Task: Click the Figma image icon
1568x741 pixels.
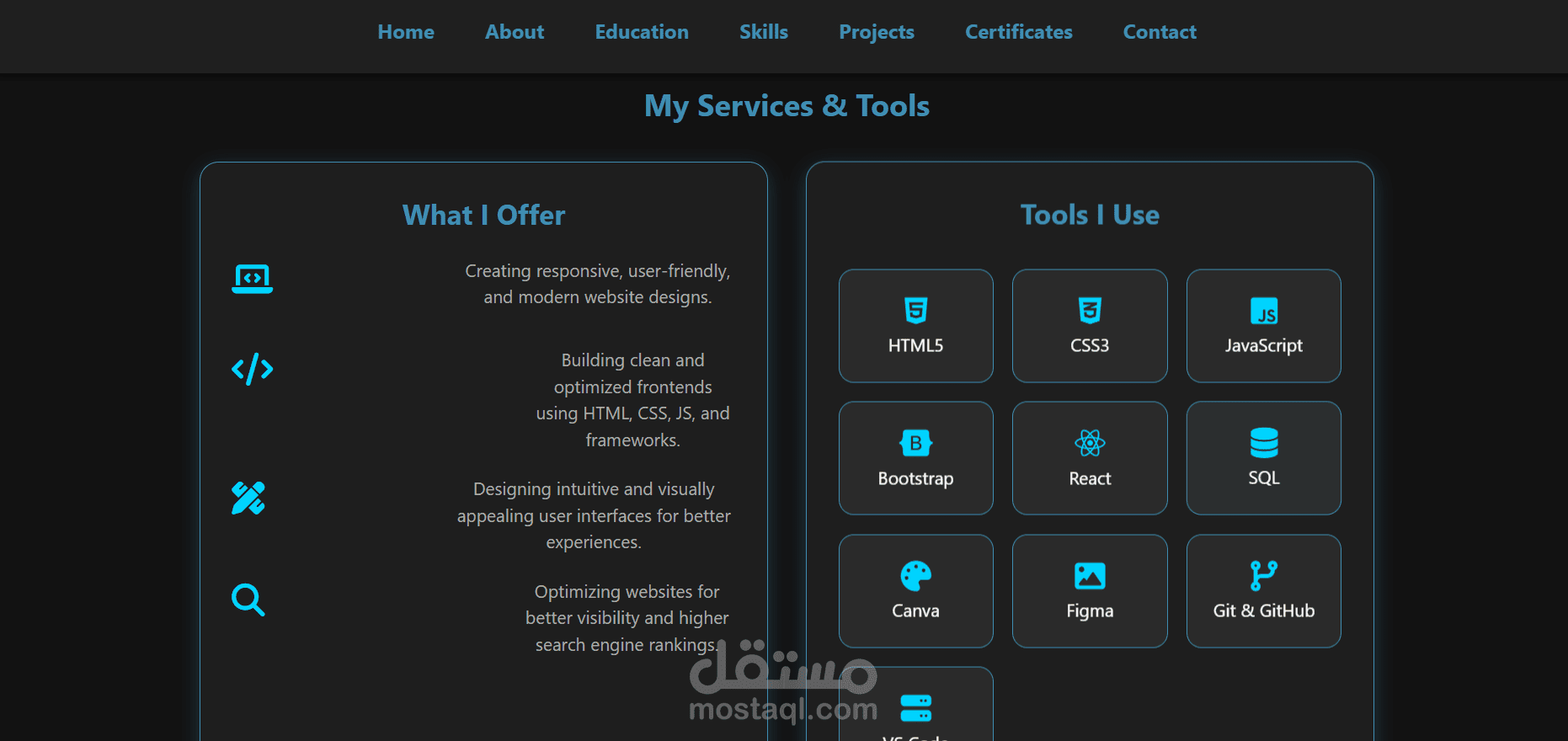Action: click(1090, 576)
